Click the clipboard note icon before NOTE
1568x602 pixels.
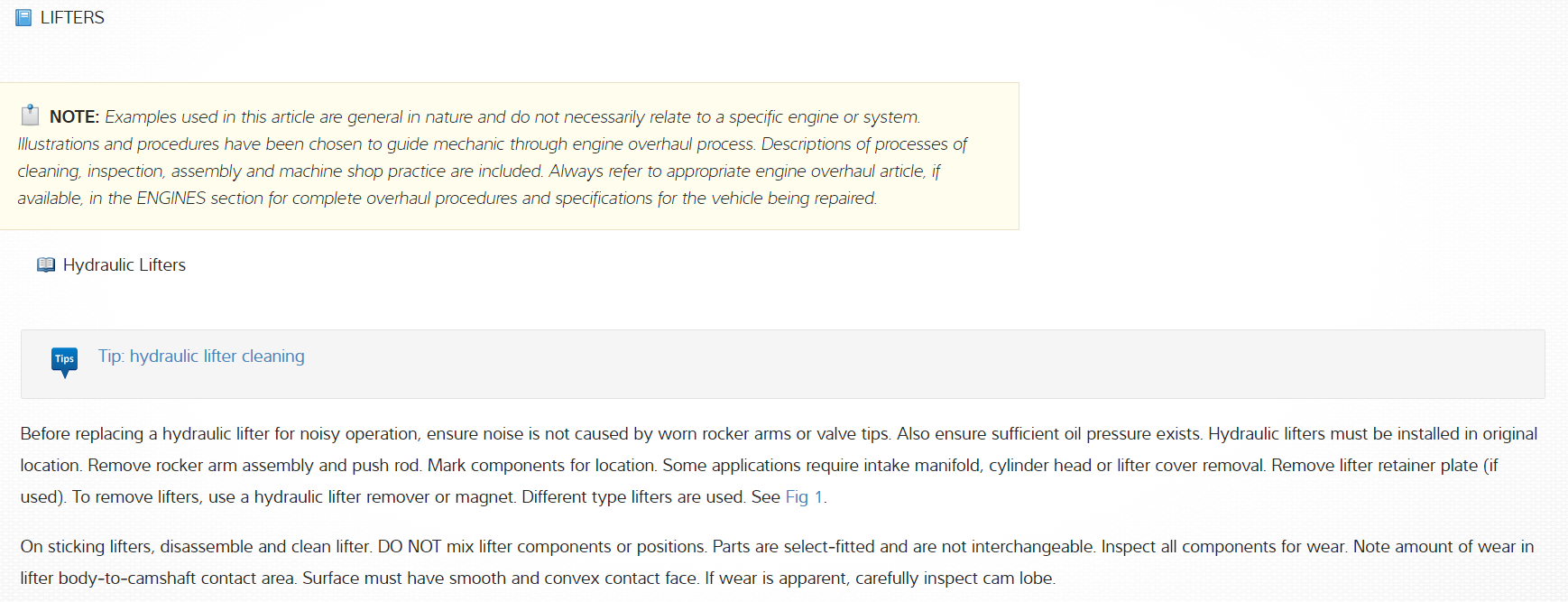point(30,115)
